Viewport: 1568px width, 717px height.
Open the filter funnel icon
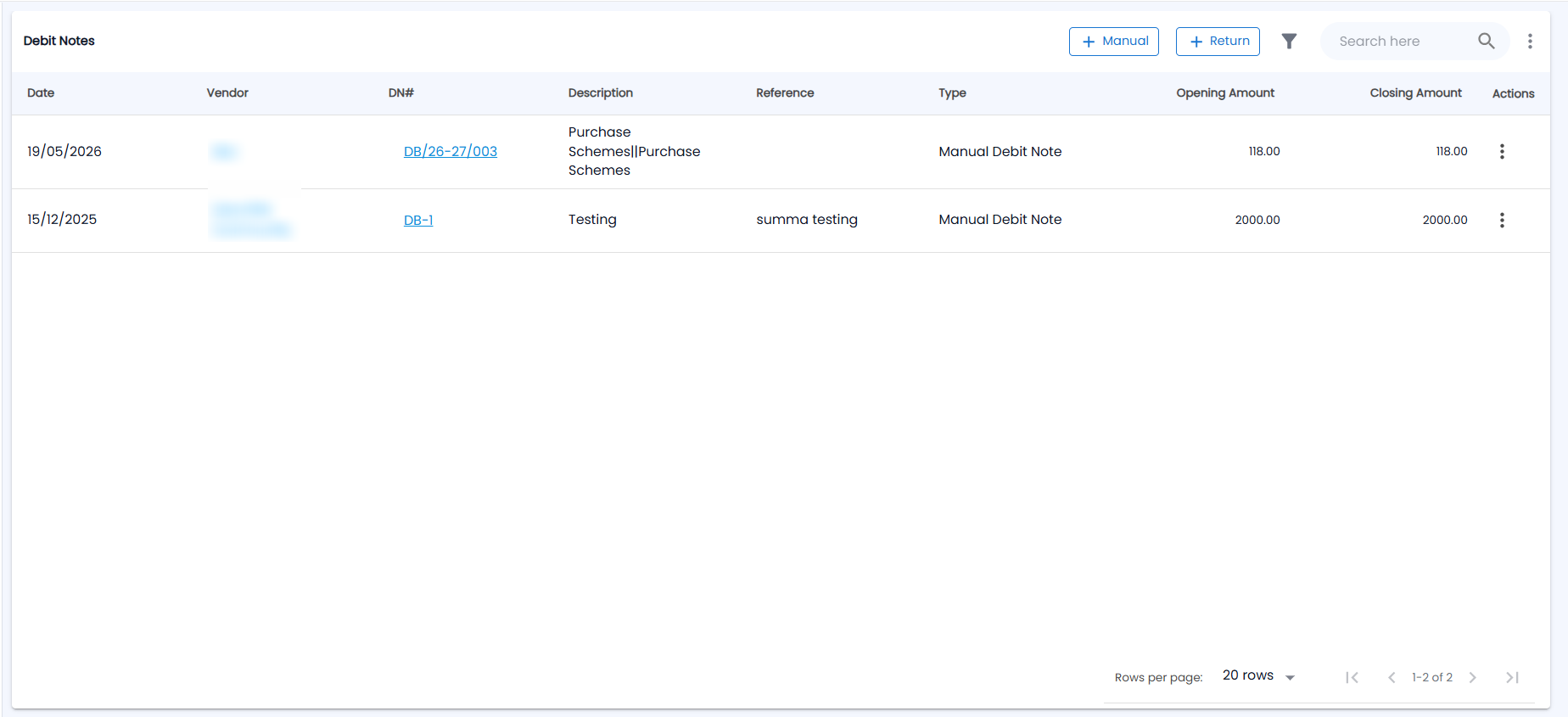coord(1289,41)
